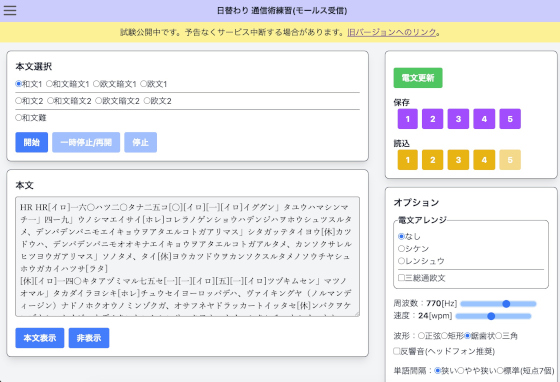Select the 欧文2 radio option

[146, 101]
